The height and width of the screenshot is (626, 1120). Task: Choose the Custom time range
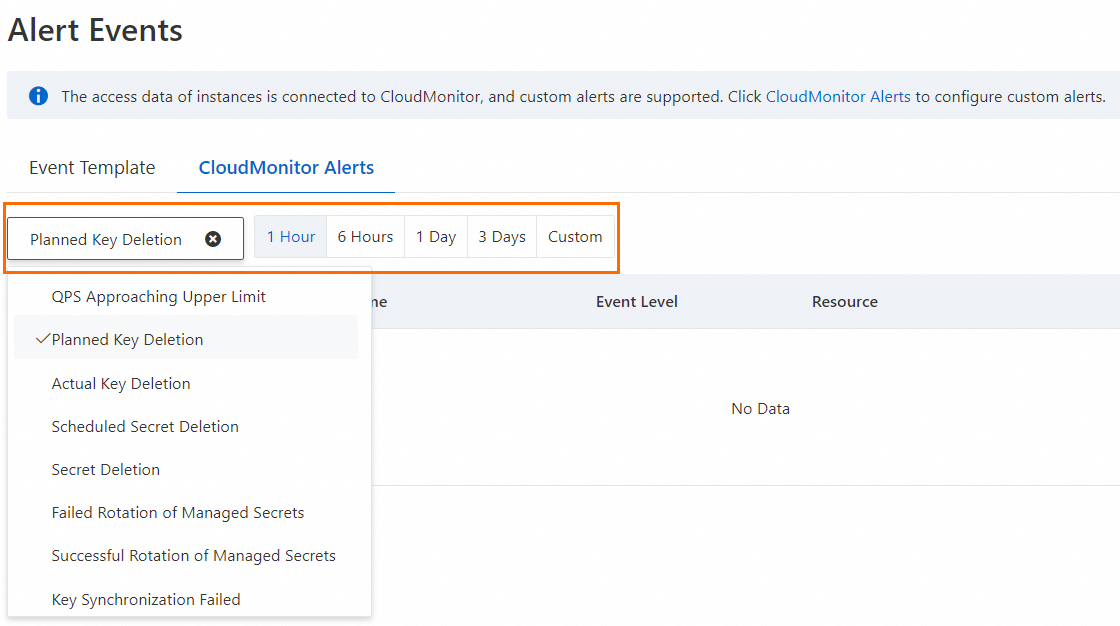tap(575, 237)
